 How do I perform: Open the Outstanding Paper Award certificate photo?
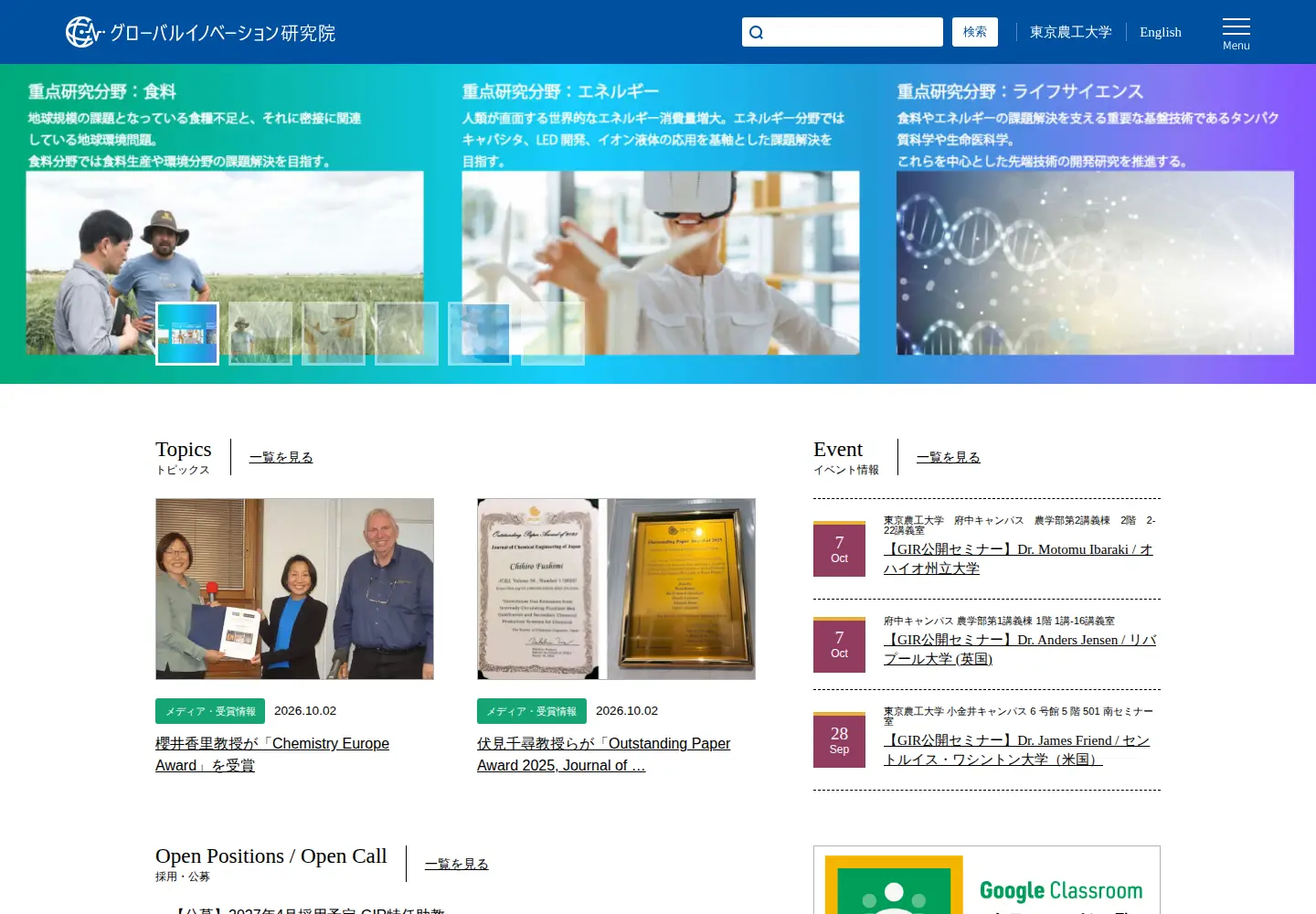pos(616,589)
